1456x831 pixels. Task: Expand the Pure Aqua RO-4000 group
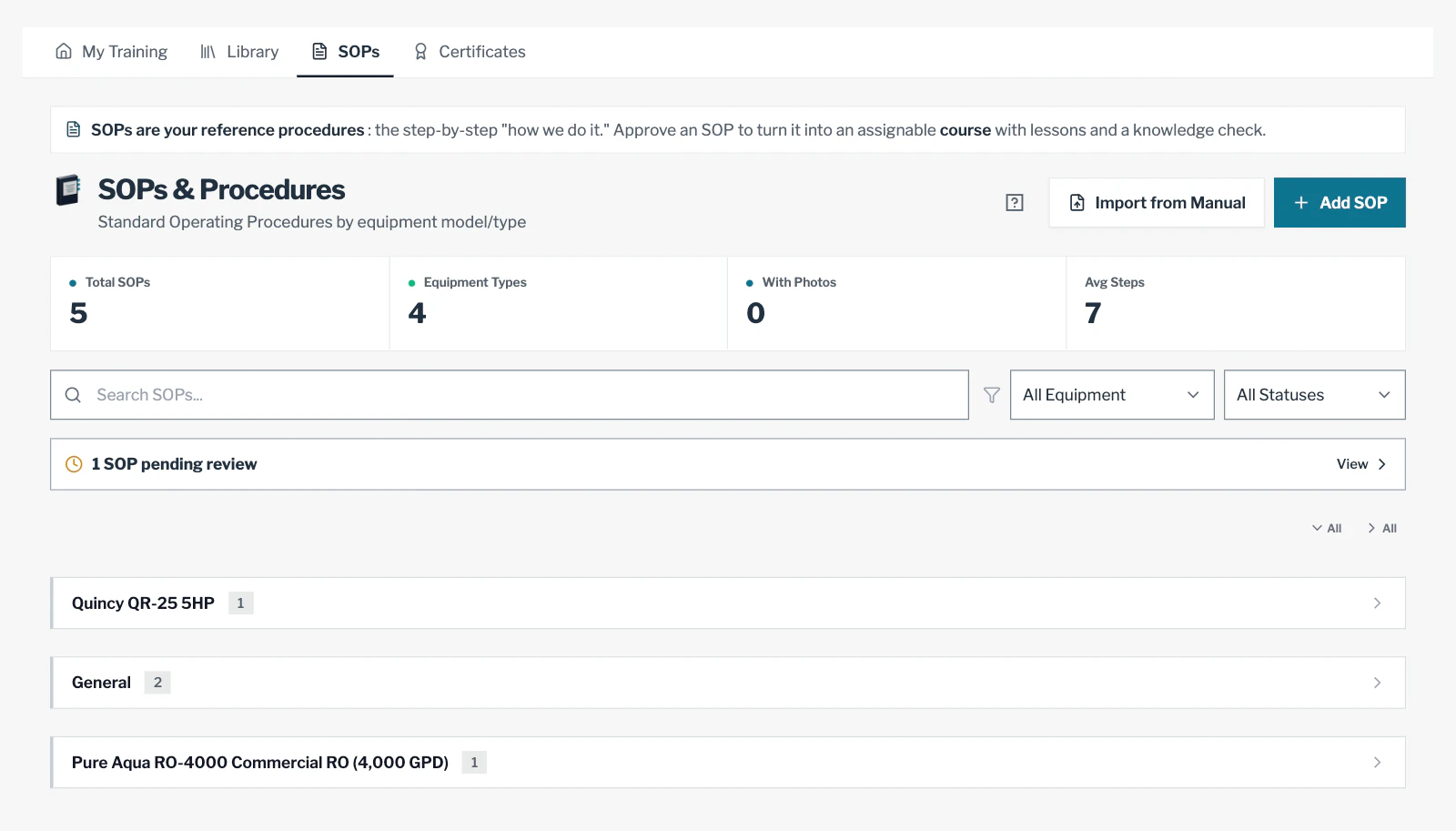pos(728,763)
